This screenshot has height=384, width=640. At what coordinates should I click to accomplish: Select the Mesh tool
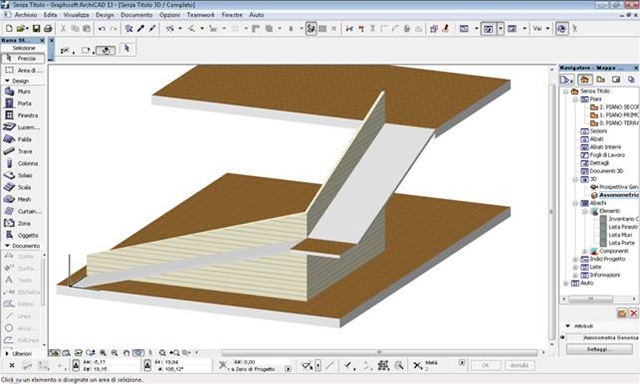(23, 199)
